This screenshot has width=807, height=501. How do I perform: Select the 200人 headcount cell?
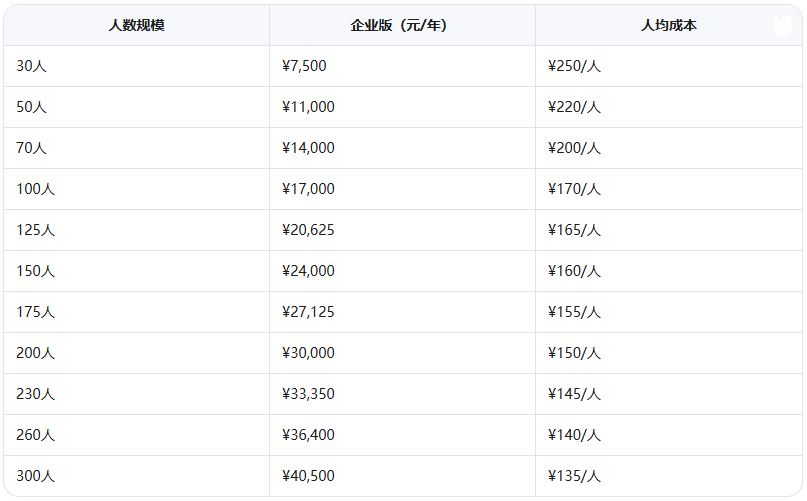click(x=136, y=353)
